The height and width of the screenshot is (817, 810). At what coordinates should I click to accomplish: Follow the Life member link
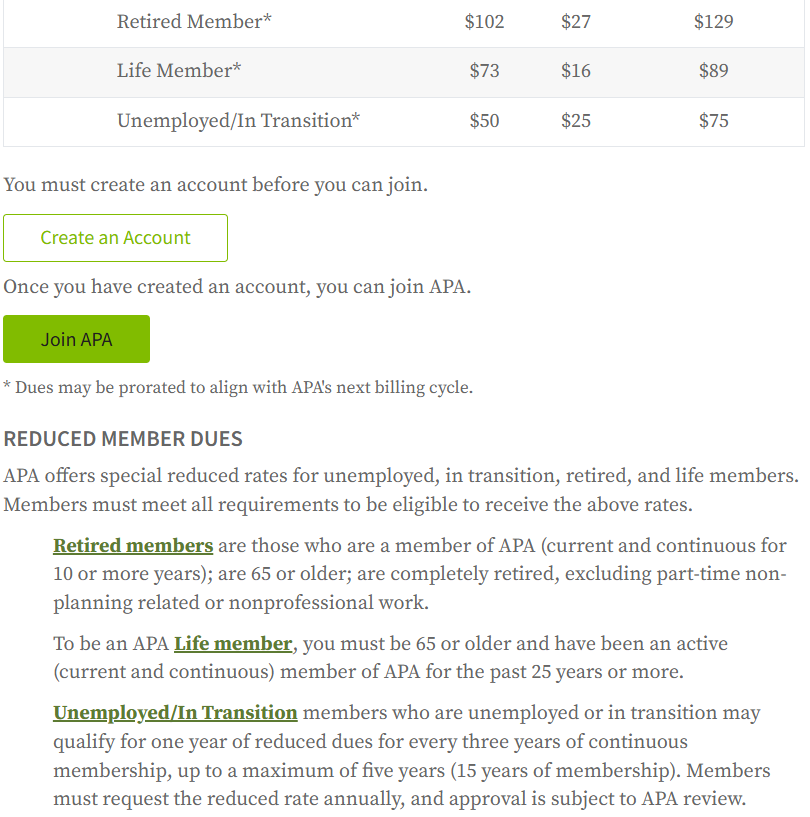click(233, 644)
